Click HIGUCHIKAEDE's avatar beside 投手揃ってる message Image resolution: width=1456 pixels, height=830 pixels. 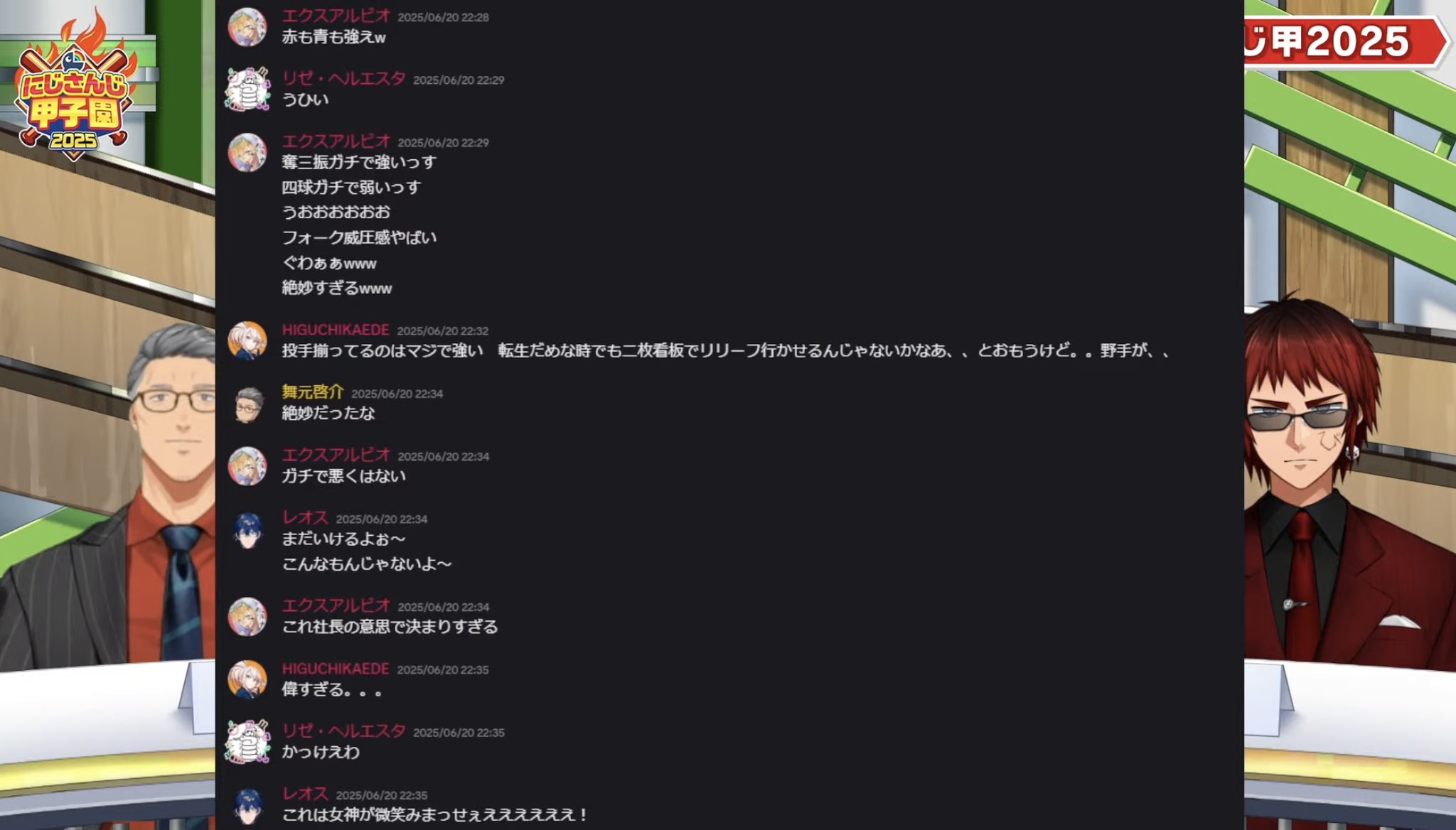tap(247, 340)
